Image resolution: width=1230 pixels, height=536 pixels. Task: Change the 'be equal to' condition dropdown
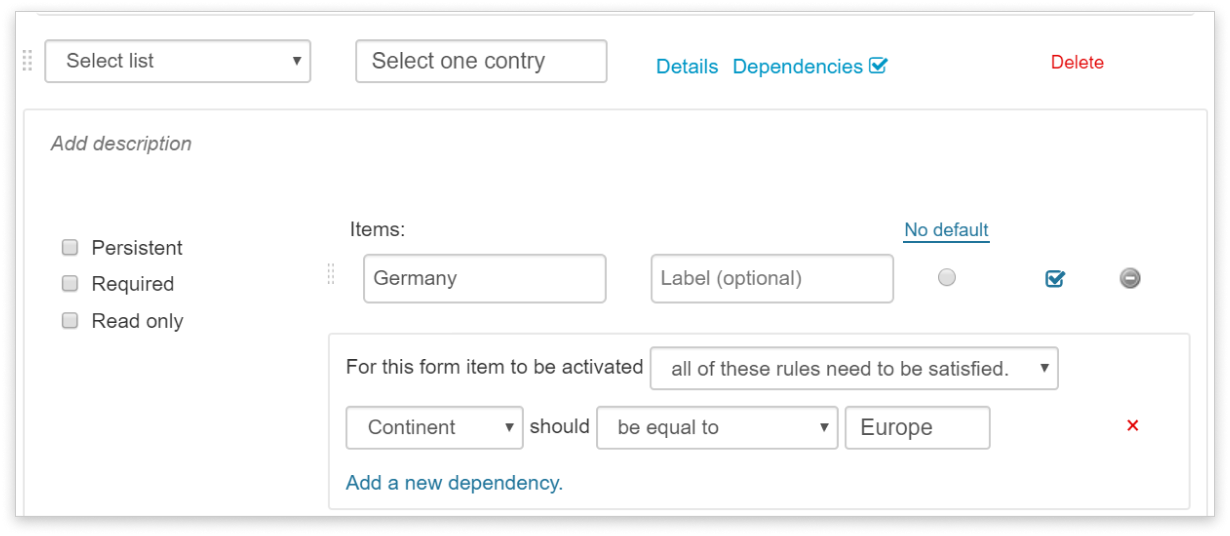tap(717, 427)
